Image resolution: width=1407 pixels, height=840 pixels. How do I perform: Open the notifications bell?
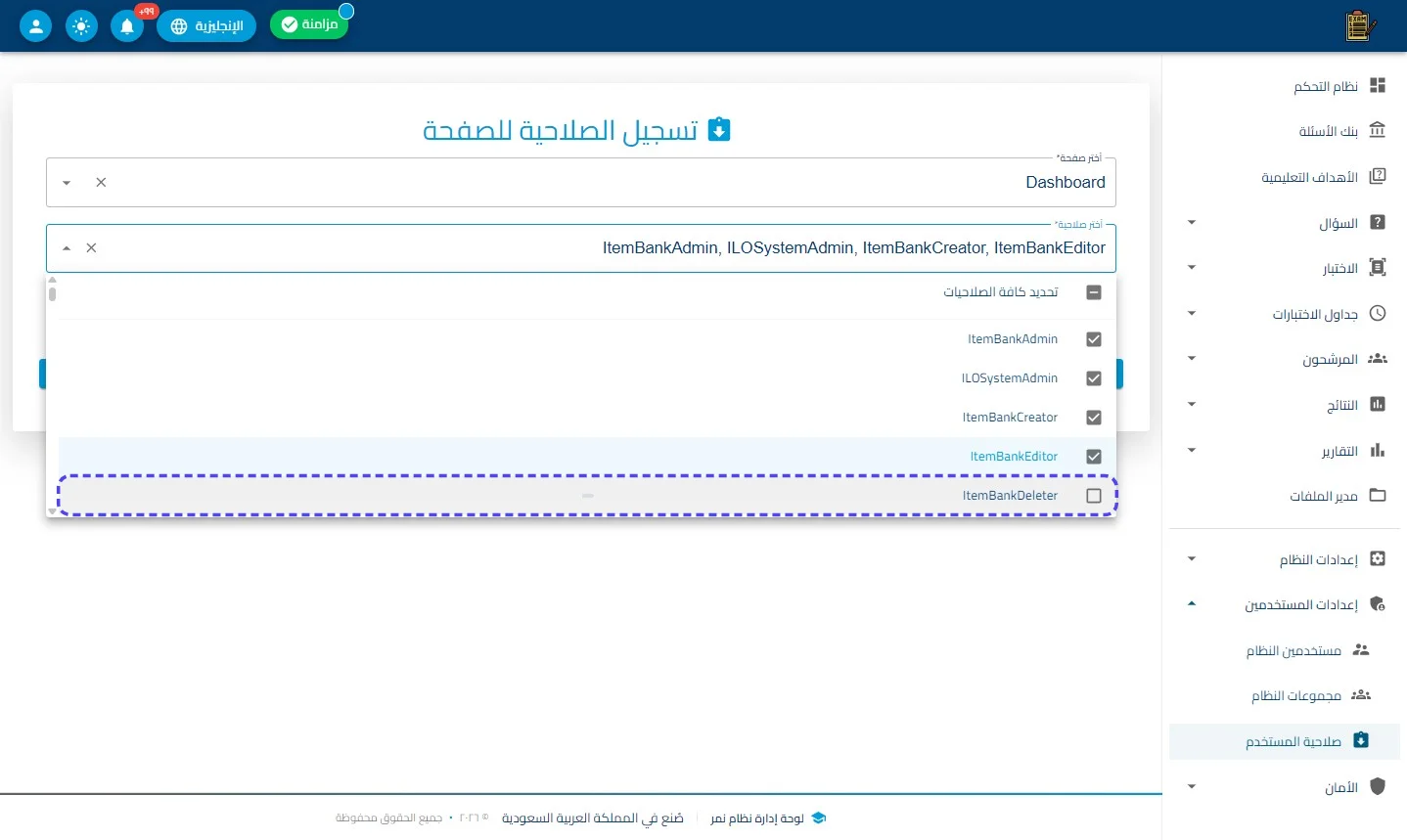pyautogui.click(x=127, y=25)
